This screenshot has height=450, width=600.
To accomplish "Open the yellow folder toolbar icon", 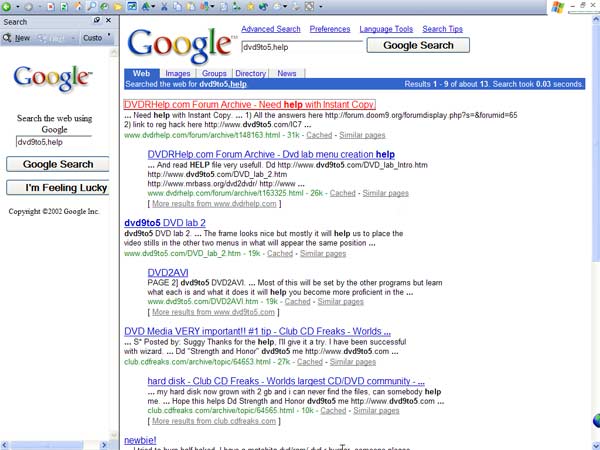I will coord(118,7).
